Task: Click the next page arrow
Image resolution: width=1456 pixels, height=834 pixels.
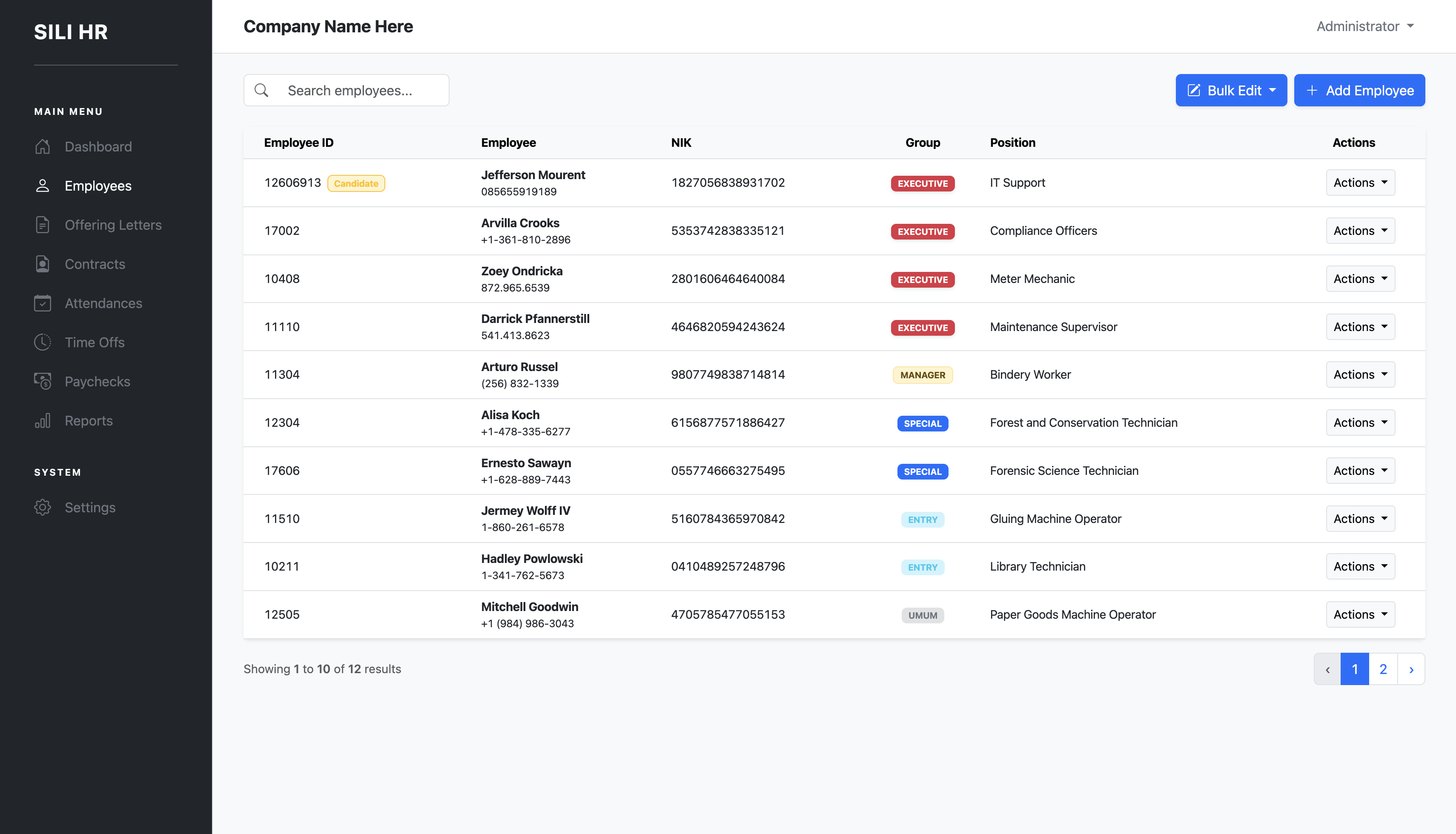Action: click(x=1411, y=669)
